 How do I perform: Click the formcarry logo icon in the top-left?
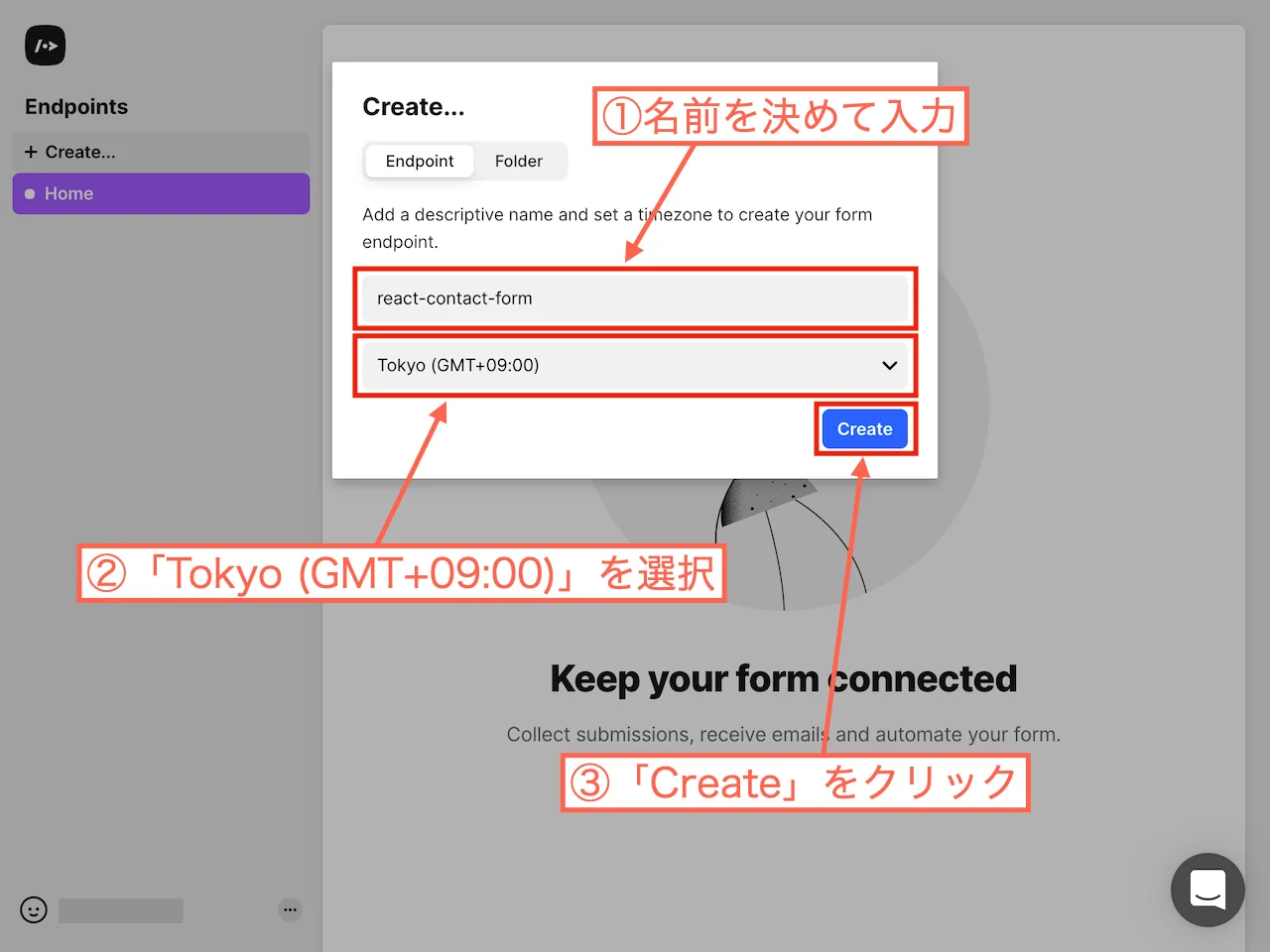45,45
